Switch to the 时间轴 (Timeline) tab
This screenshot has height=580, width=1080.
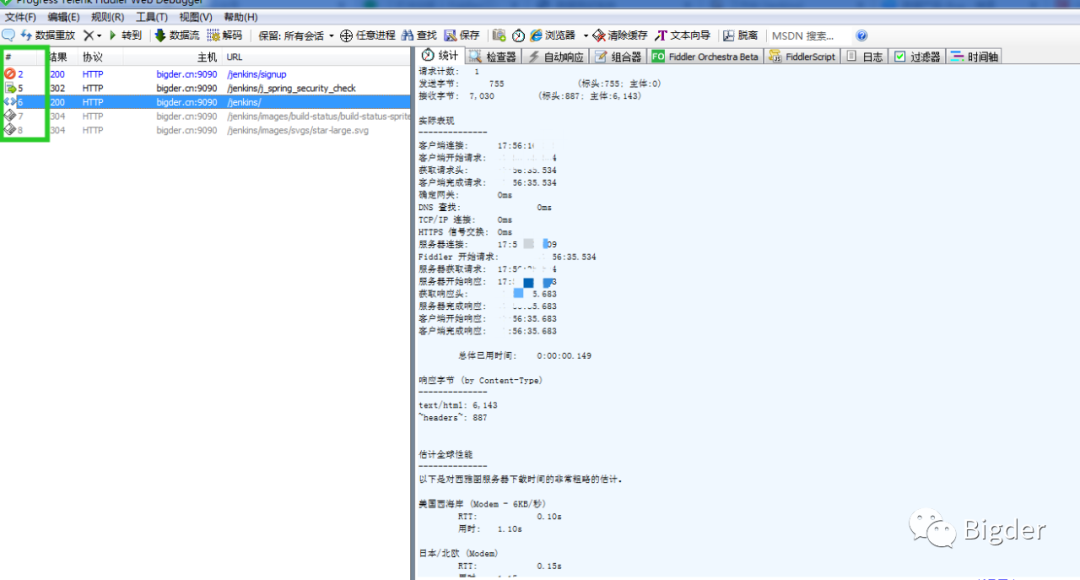975,56
